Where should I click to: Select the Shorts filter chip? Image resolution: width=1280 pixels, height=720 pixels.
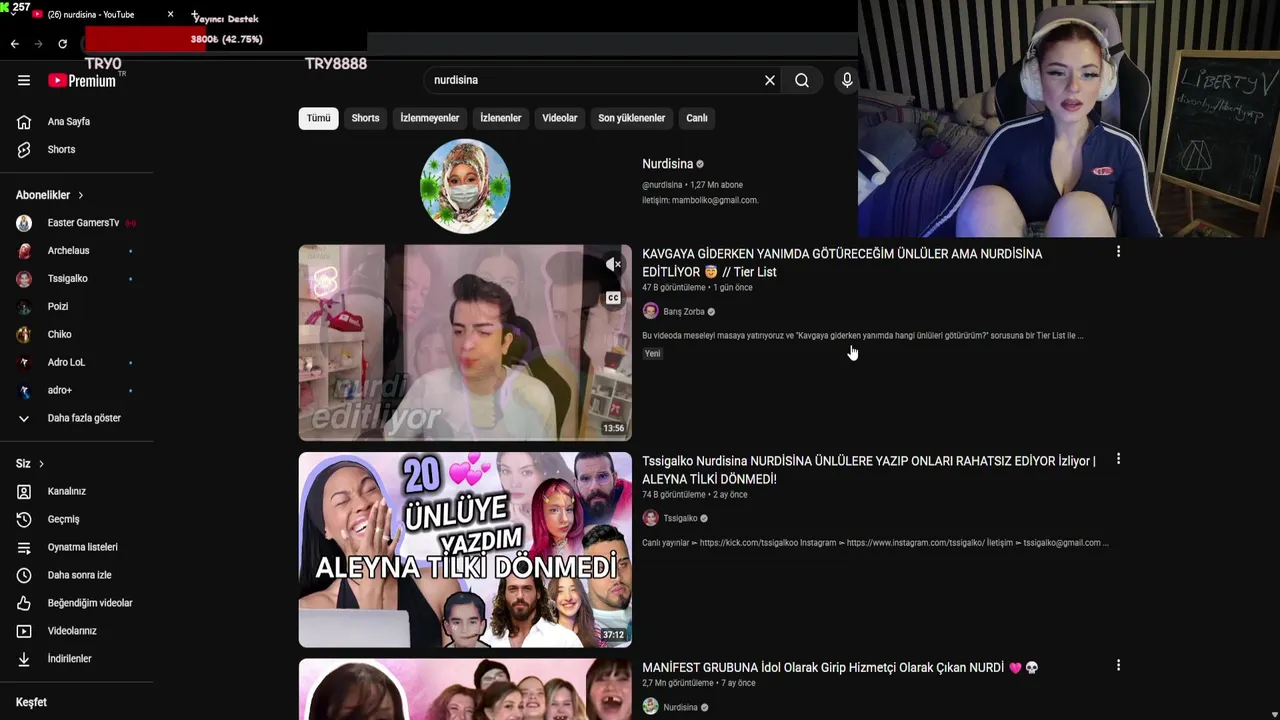365,118
